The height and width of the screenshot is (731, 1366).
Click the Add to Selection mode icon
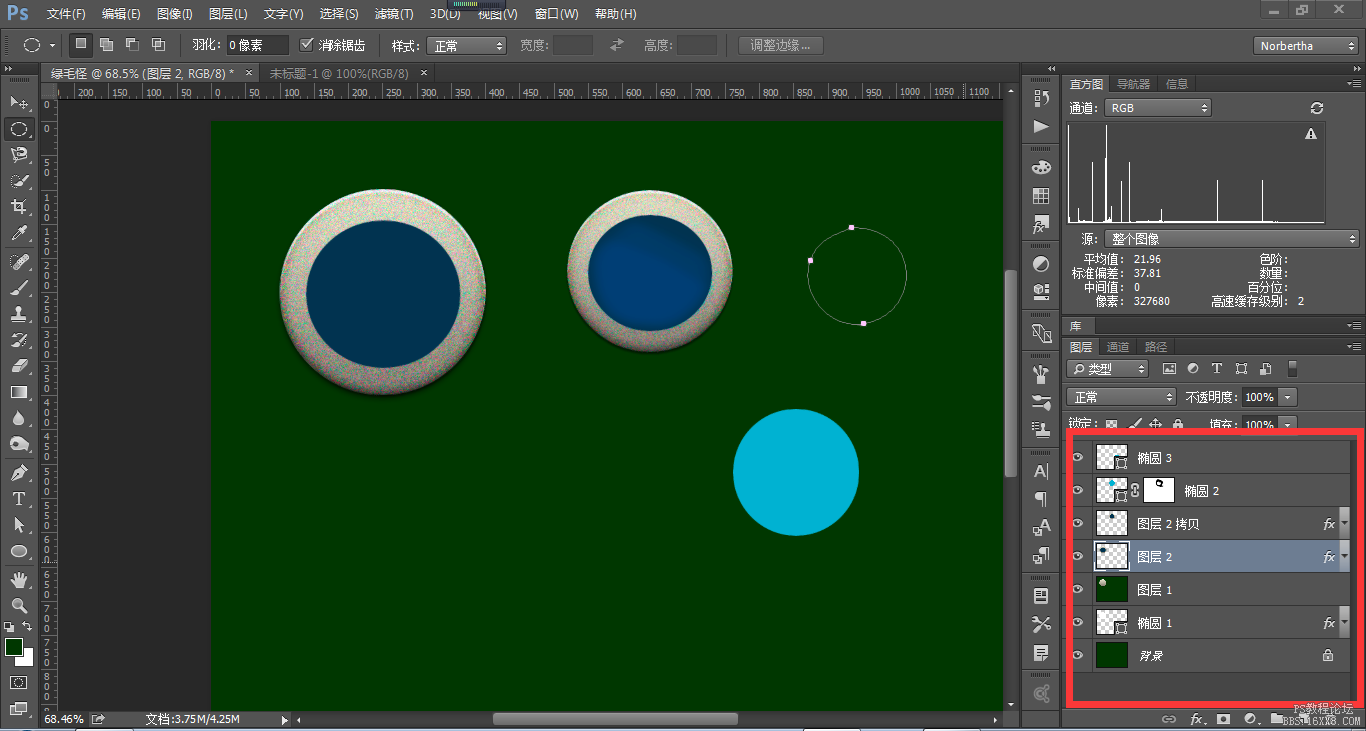pos(106,45)
